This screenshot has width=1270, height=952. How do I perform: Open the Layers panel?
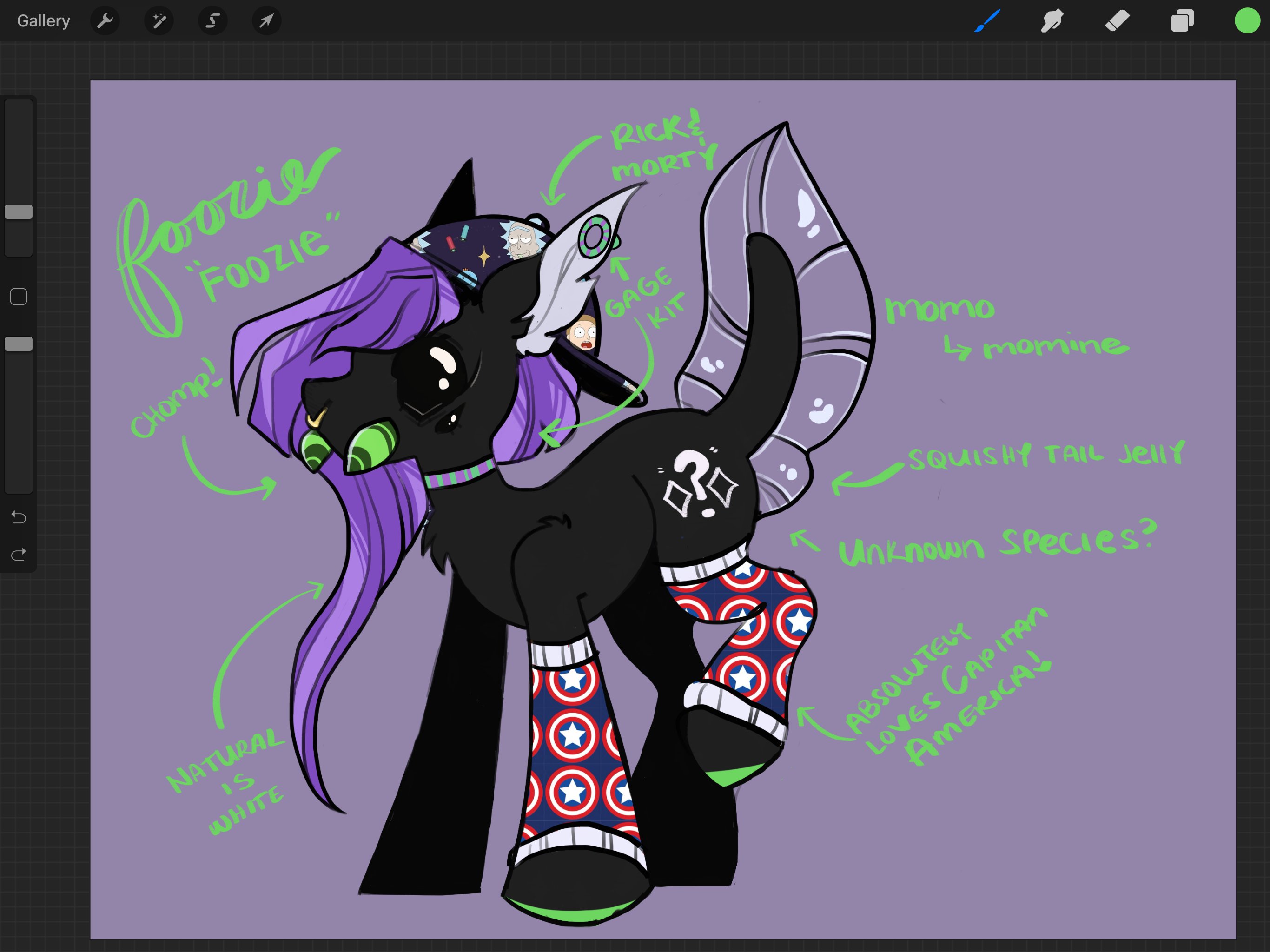[x=1182, y=21]
